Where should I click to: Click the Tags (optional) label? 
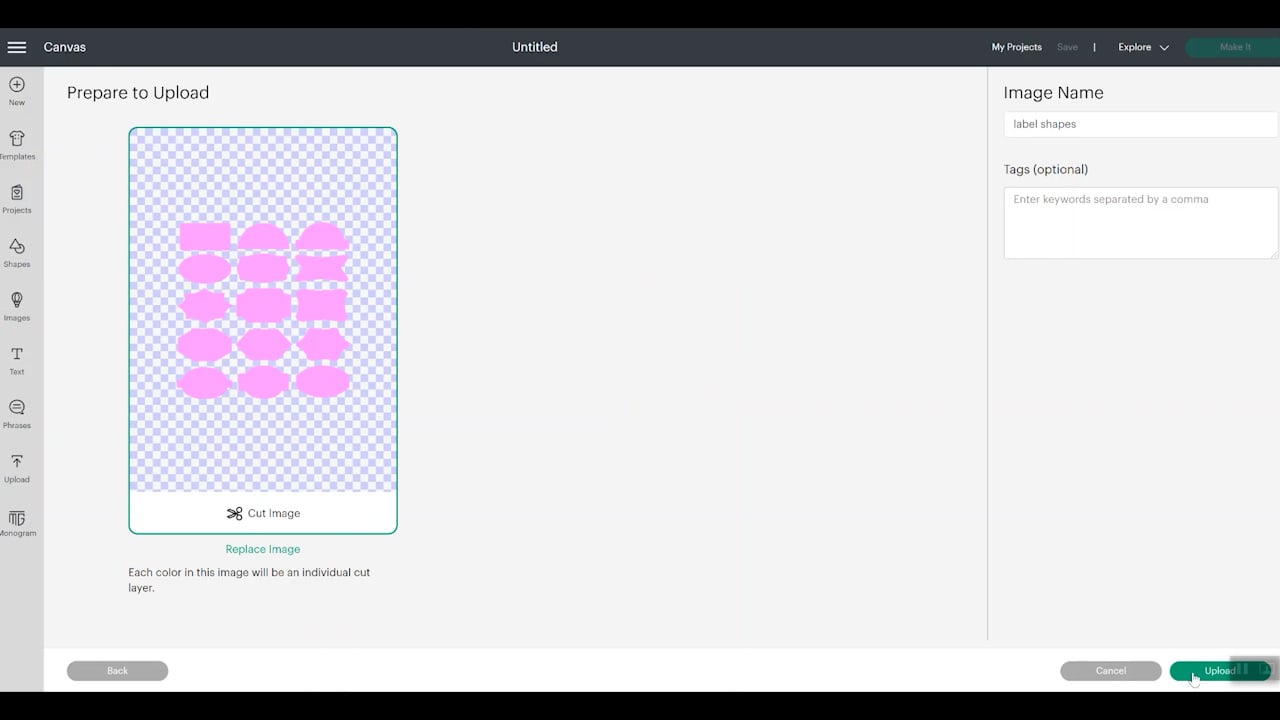(1045, 169)
